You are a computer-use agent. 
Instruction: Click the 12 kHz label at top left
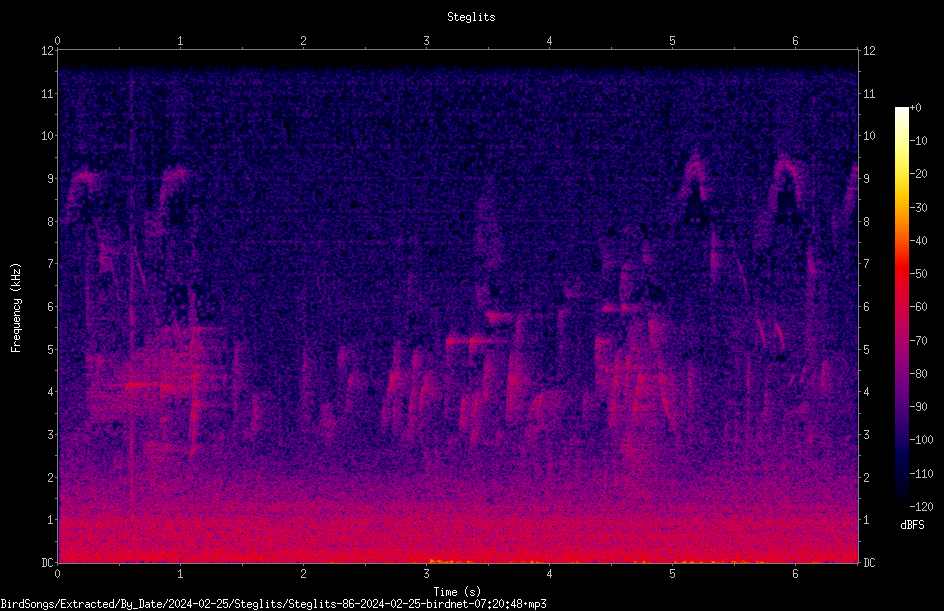coord(48,51)
